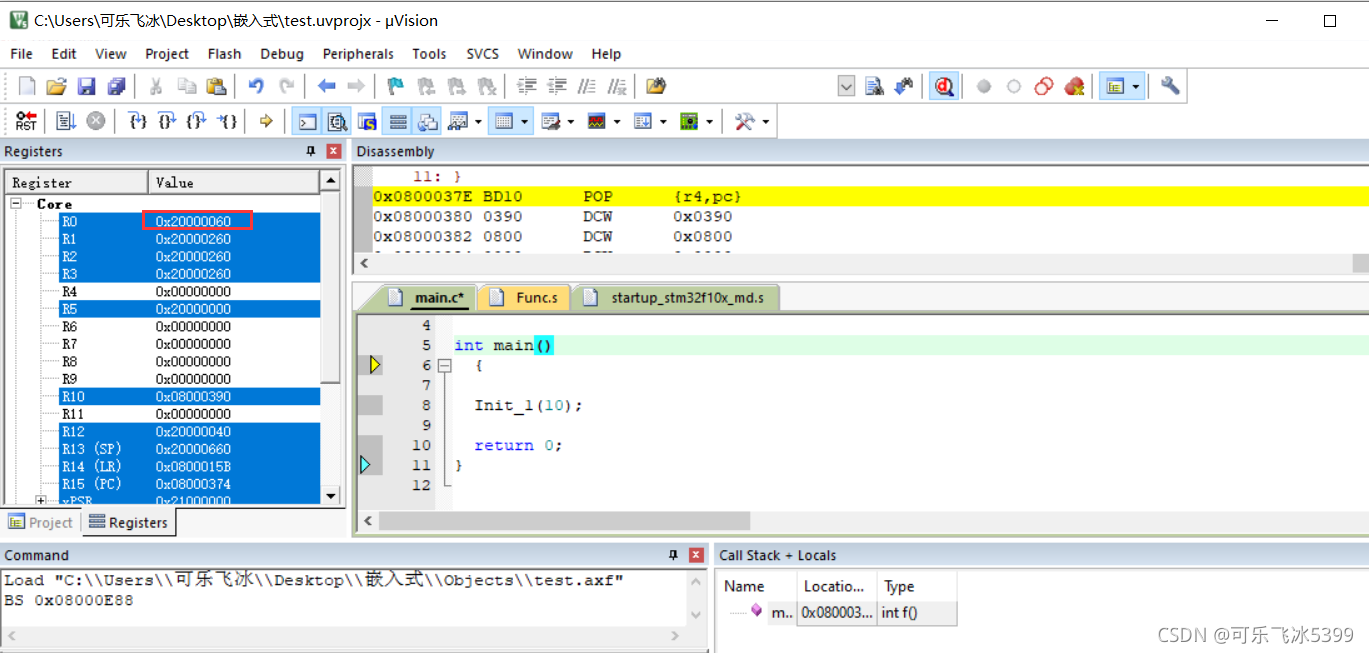Open the Symbols Window icon
Viewport: 1369px width, 653px height.
click(x=367, y=122)
